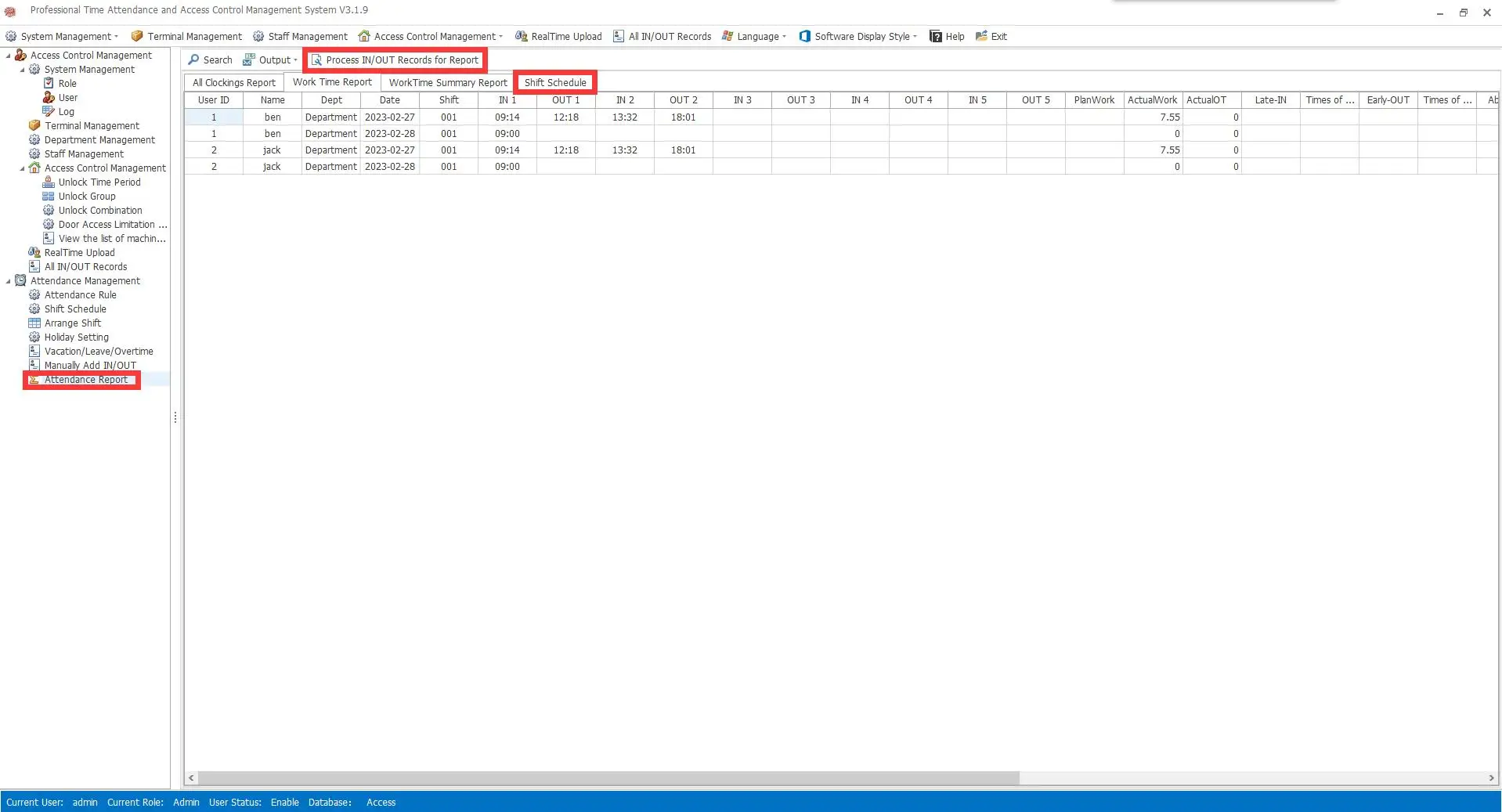Click the RealTime Upload toolbar icon

coord(521,36)
